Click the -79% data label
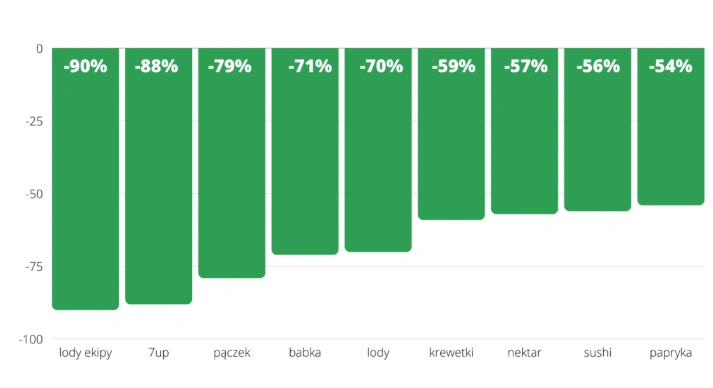Viewport: 713px width, 388px height. [230, 66]
